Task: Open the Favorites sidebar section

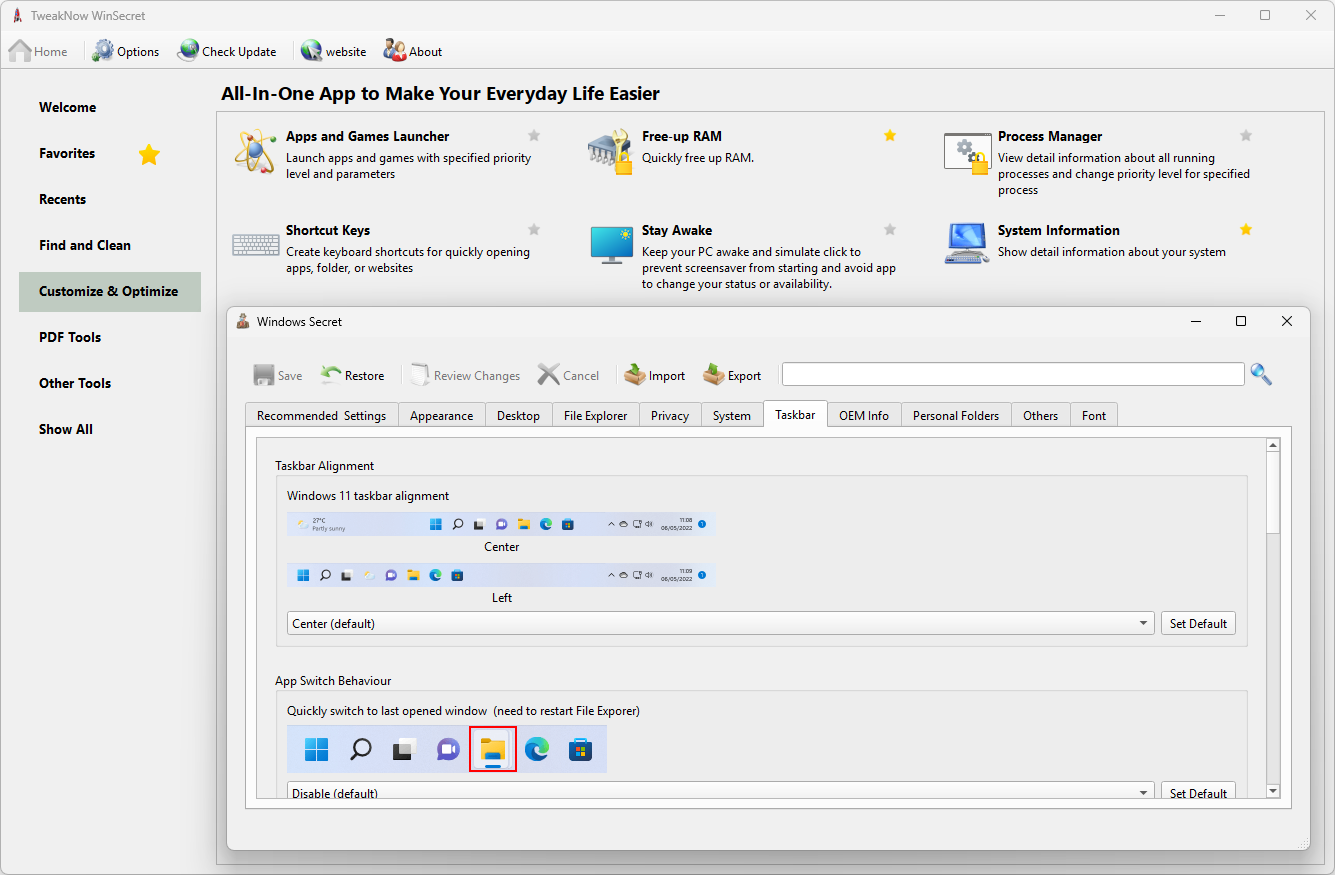Action: pyautogui.click(x=110, y=153)
